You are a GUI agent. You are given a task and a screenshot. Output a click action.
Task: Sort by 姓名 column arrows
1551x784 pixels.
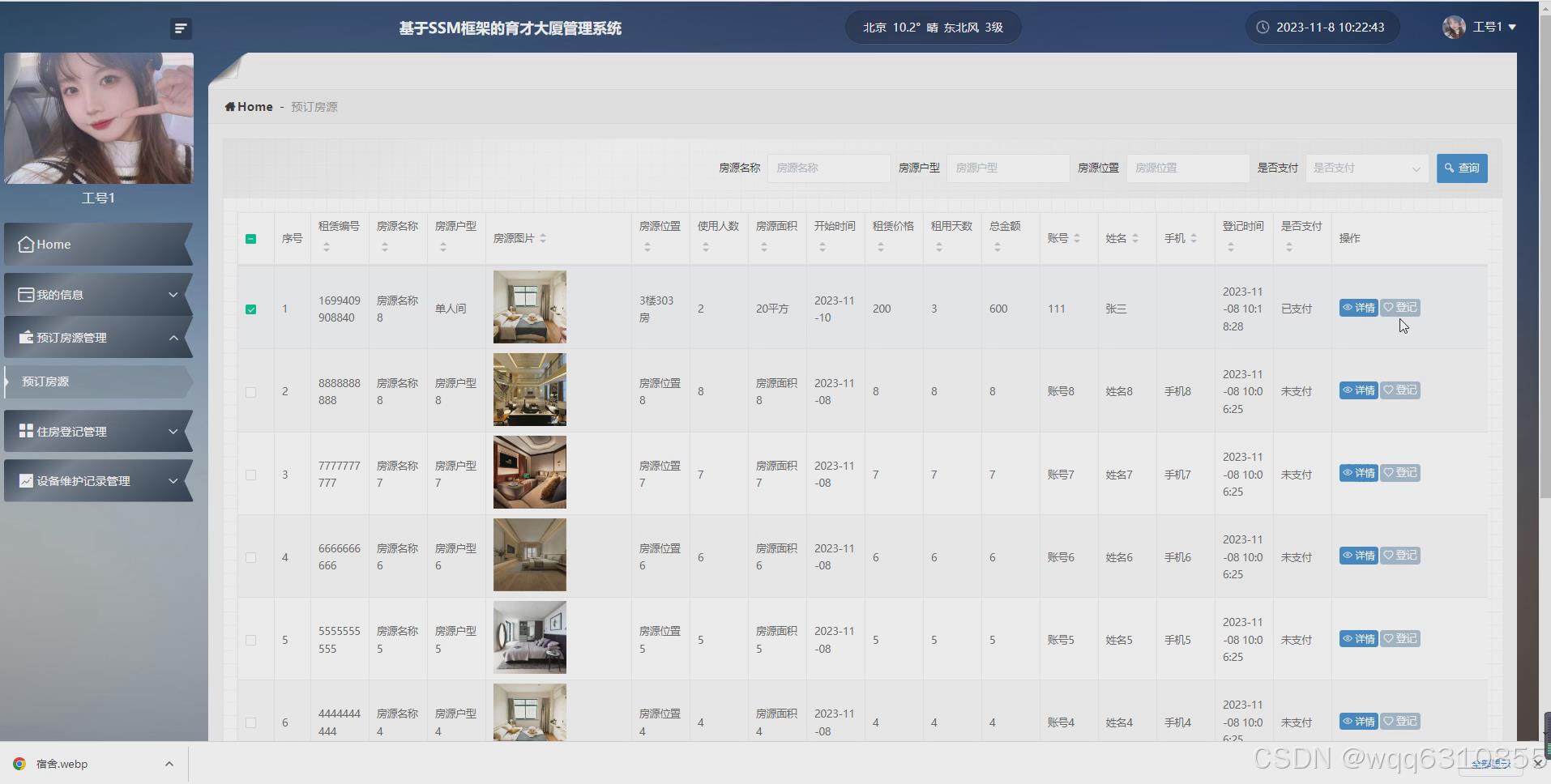point(1135,238)
